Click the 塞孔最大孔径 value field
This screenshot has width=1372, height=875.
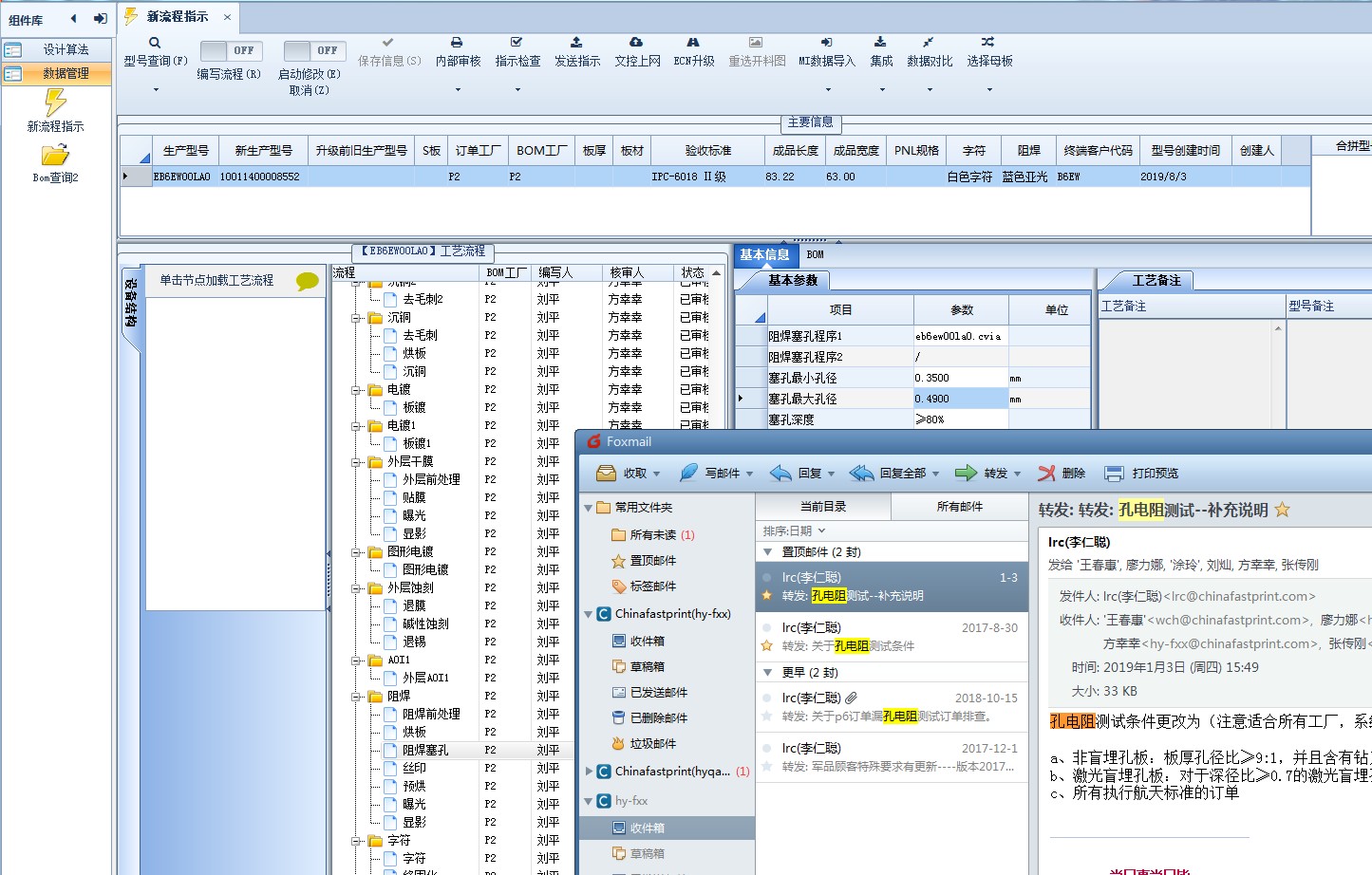click(x=960, y=399)
